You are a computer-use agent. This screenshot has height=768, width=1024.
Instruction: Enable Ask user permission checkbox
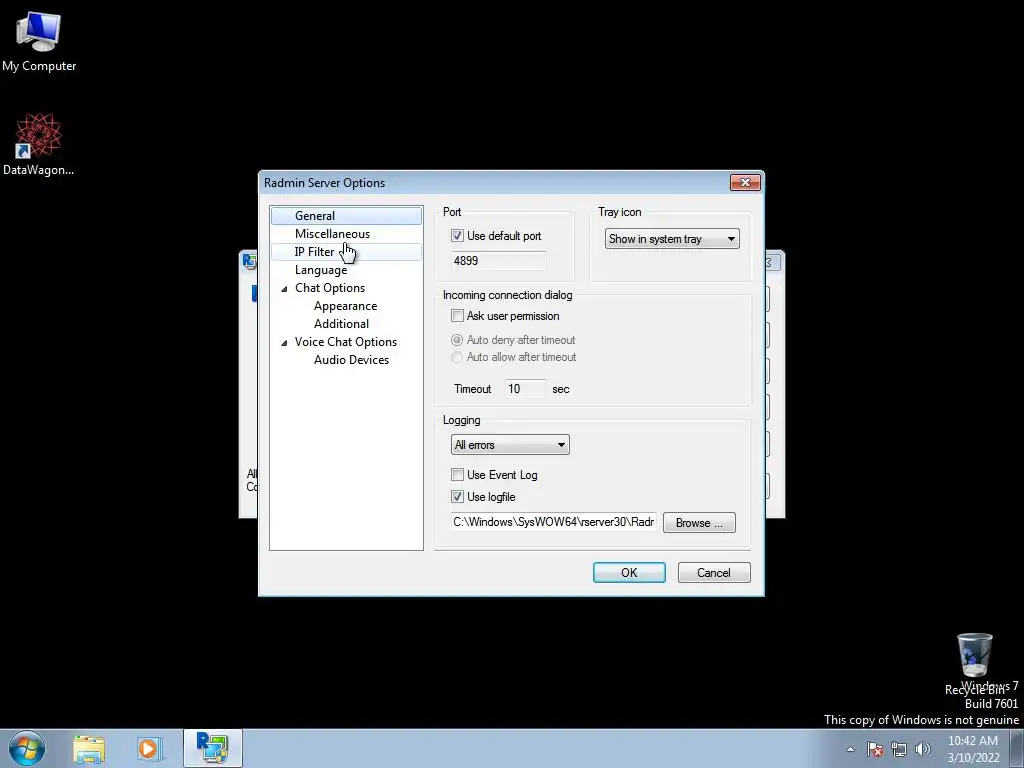pos(457,316)
